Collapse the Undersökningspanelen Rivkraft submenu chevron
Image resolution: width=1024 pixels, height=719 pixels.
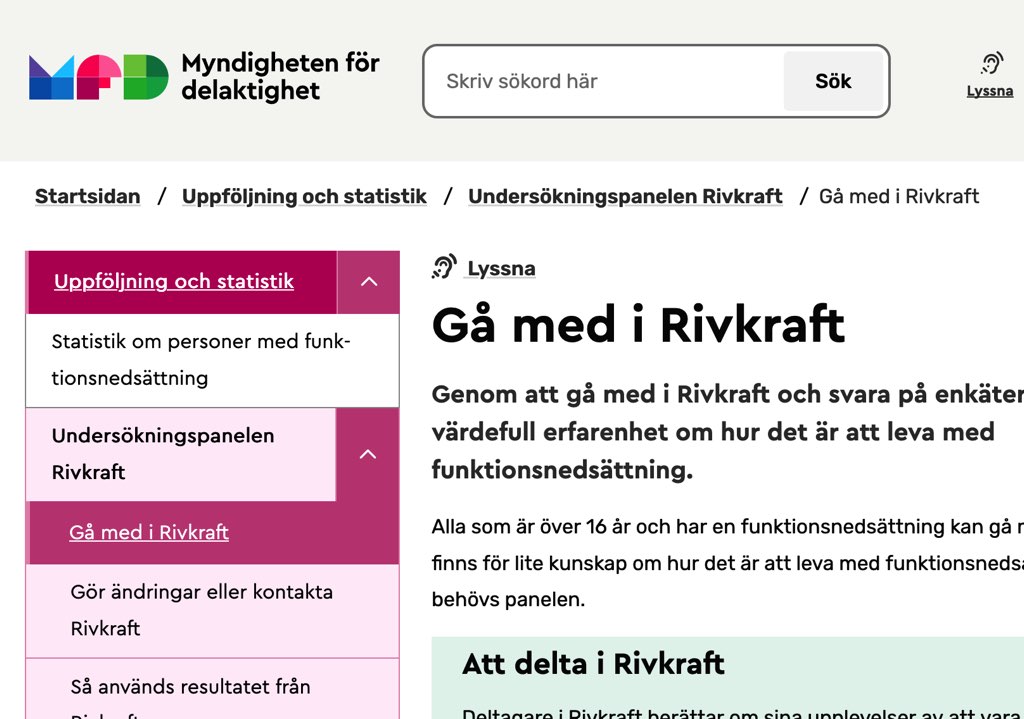368,454
